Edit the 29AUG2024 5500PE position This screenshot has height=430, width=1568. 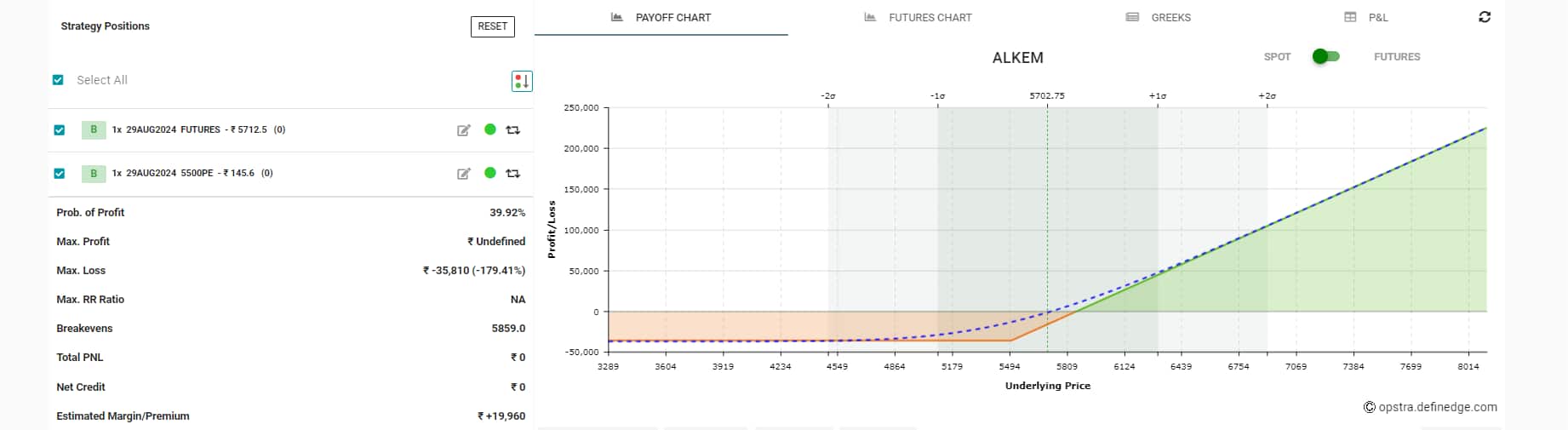click(464, 174)
